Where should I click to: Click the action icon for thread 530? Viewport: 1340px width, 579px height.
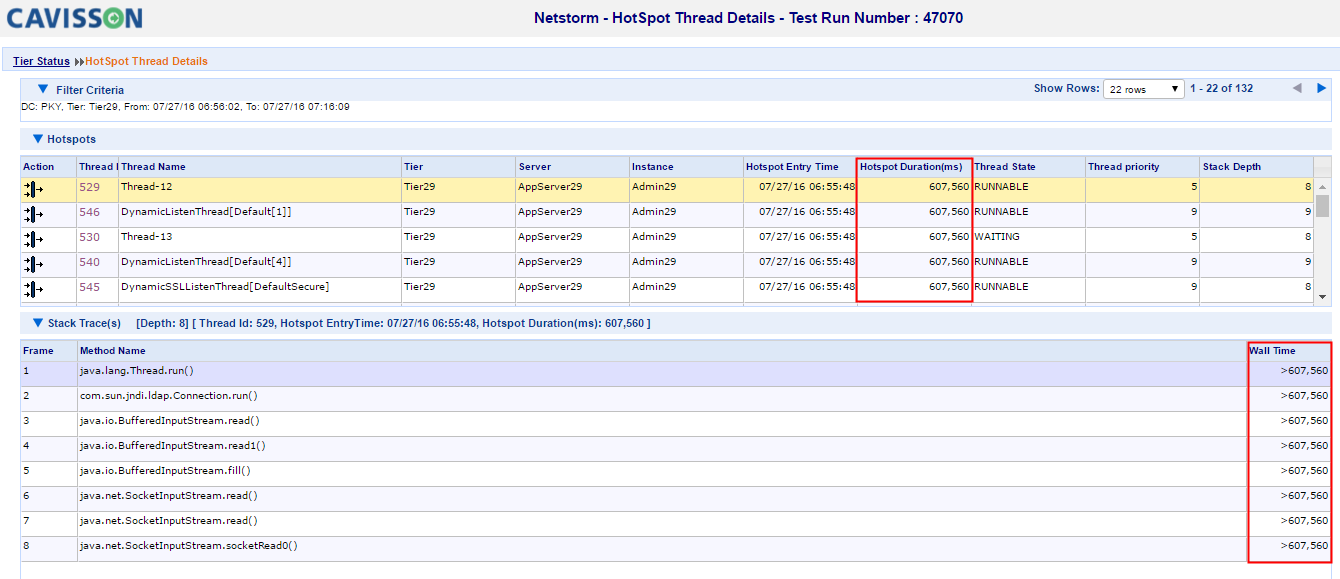click(x=33, y=239)
